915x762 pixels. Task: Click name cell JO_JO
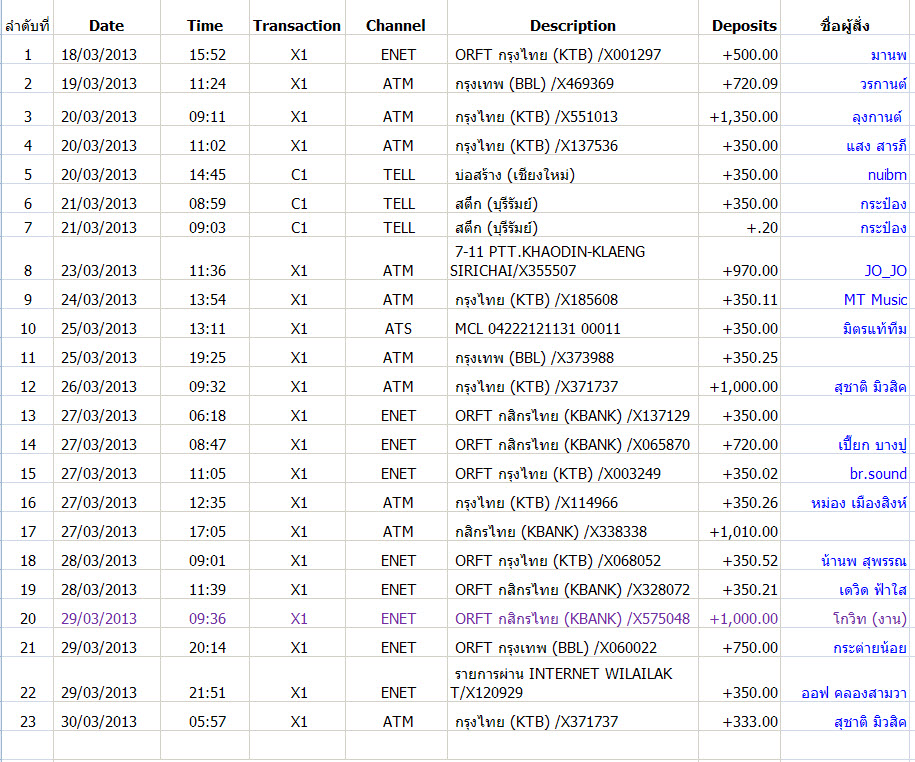(886, 271)
